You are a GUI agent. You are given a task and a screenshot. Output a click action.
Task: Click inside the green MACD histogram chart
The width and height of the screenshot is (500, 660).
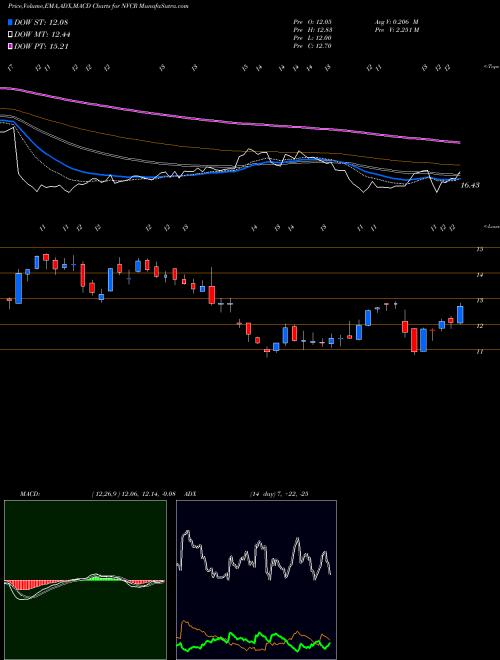85,580
